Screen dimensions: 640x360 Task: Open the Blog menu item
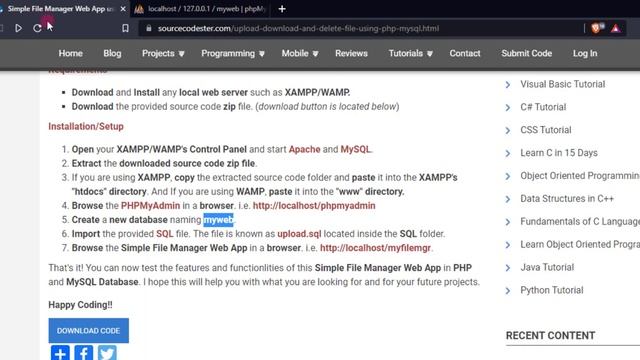coord(112,53)
